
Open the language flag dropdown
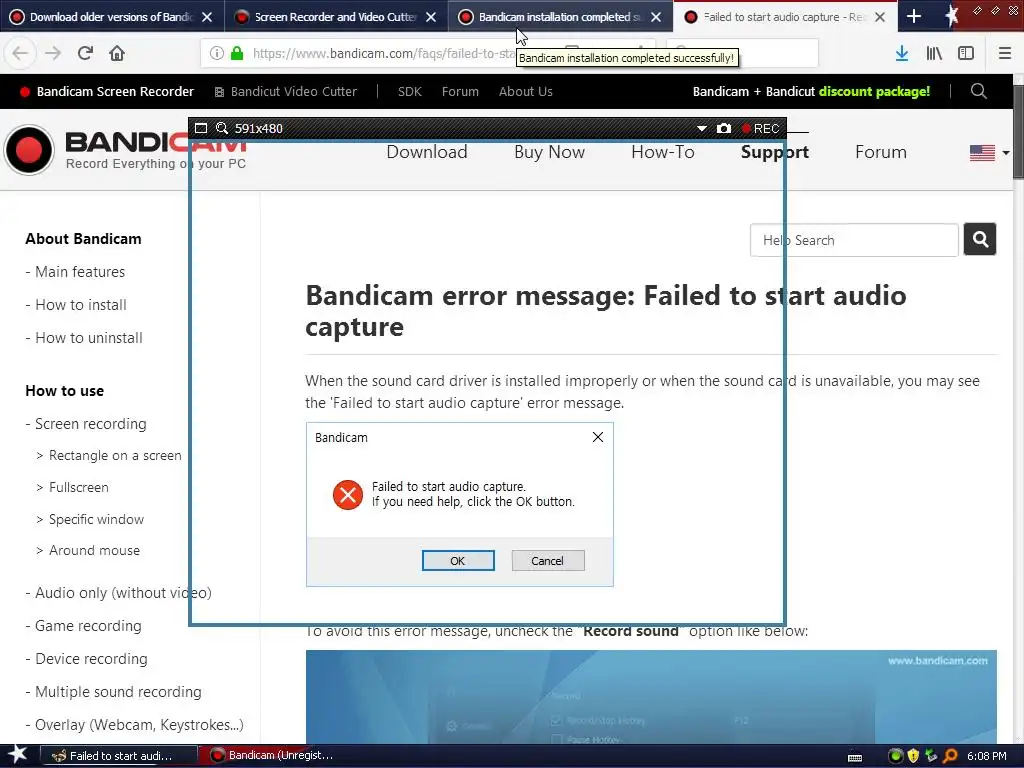[990, 153]
